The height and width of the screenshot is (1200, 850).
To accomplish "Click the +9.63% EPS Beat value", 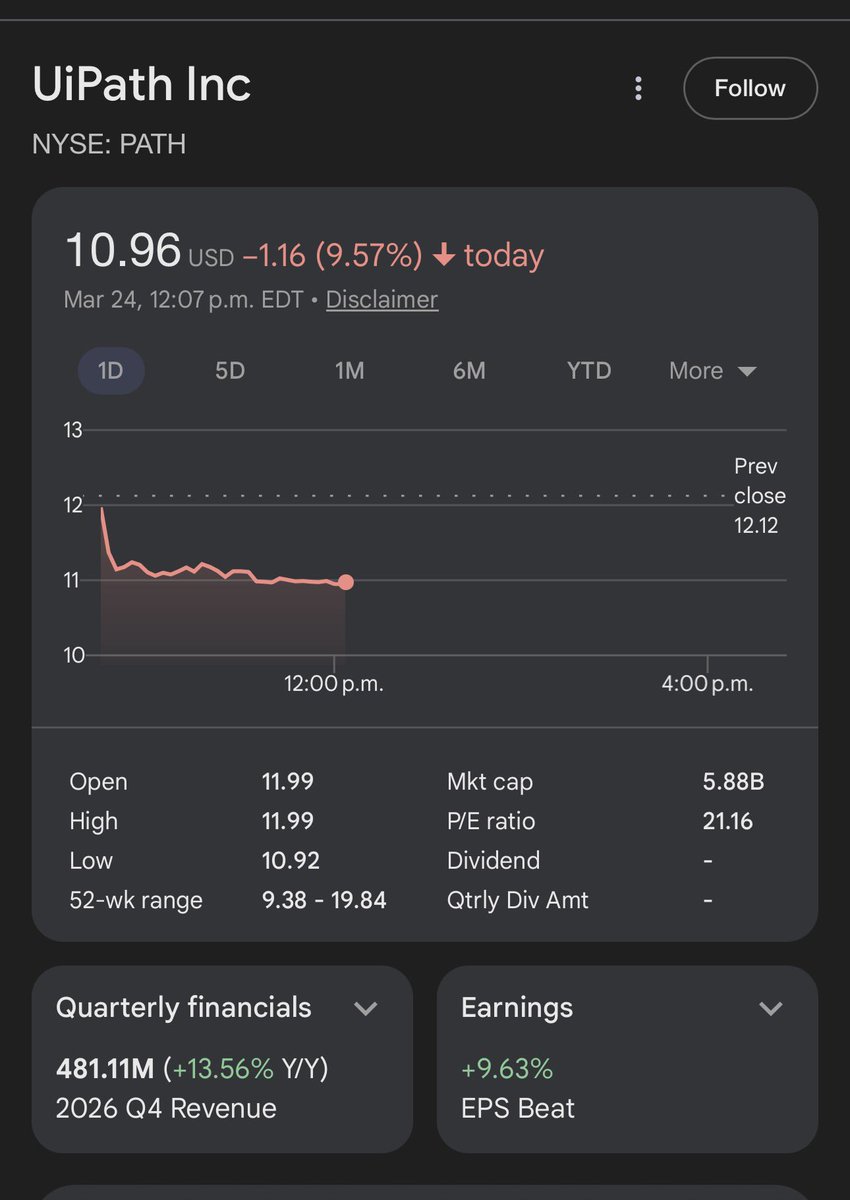I will (x=507, y=1069).
